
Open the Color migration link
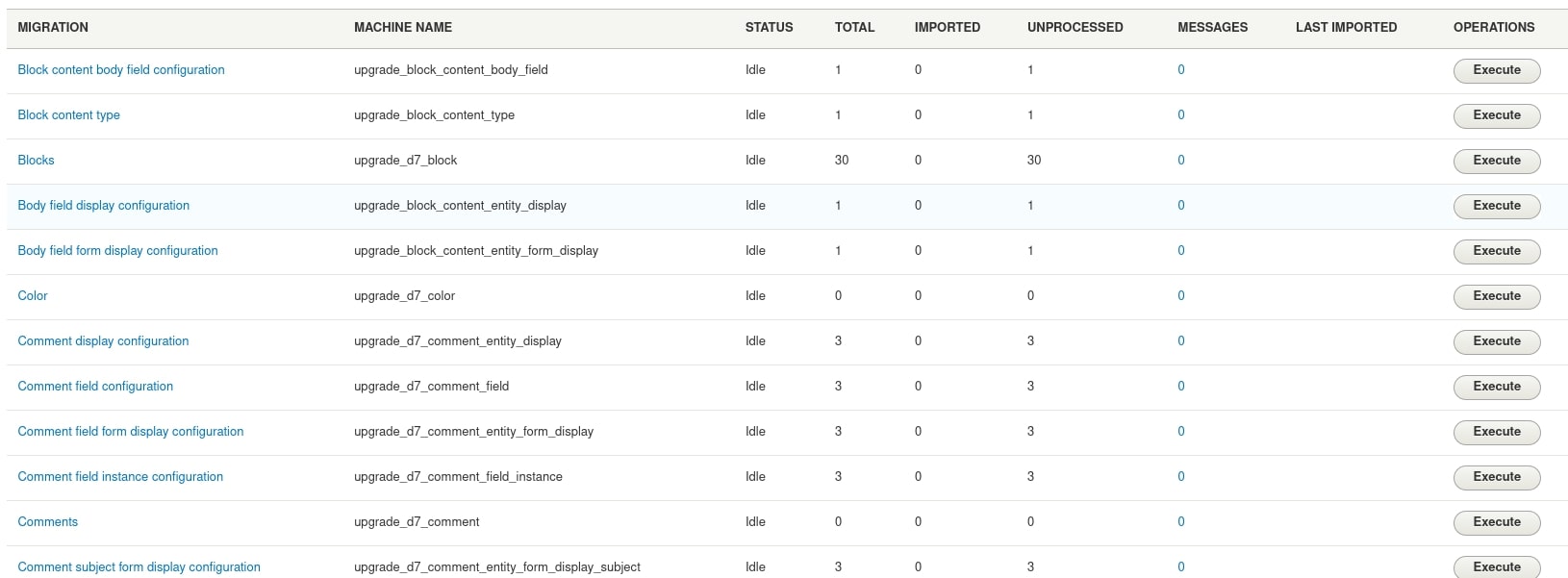coord(33,296)
